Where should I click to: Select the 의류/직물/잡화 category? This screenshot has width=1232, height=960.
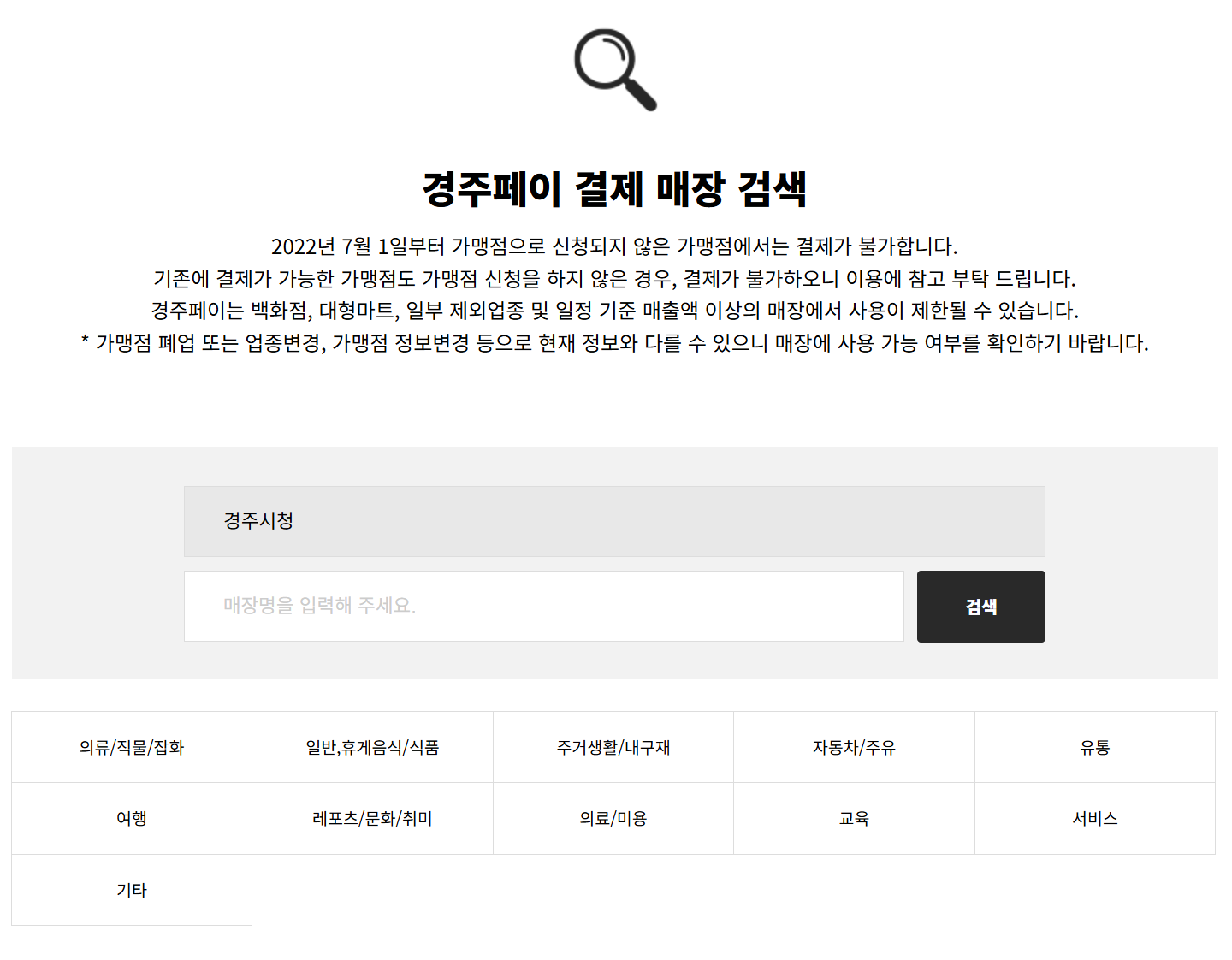pos(132,747)
